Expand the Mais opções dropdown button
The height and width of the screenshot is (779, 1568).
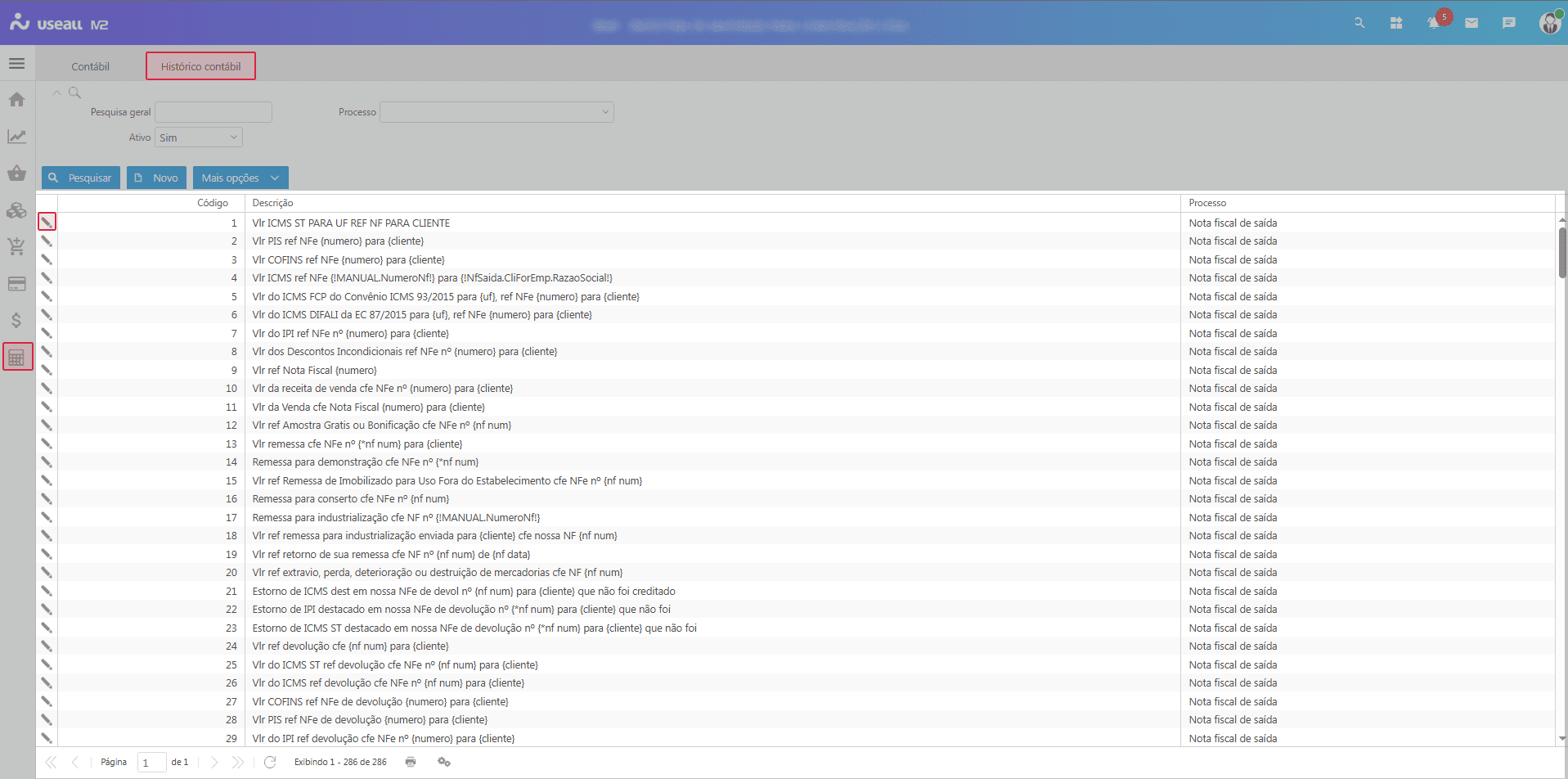(x=240, y=178)
